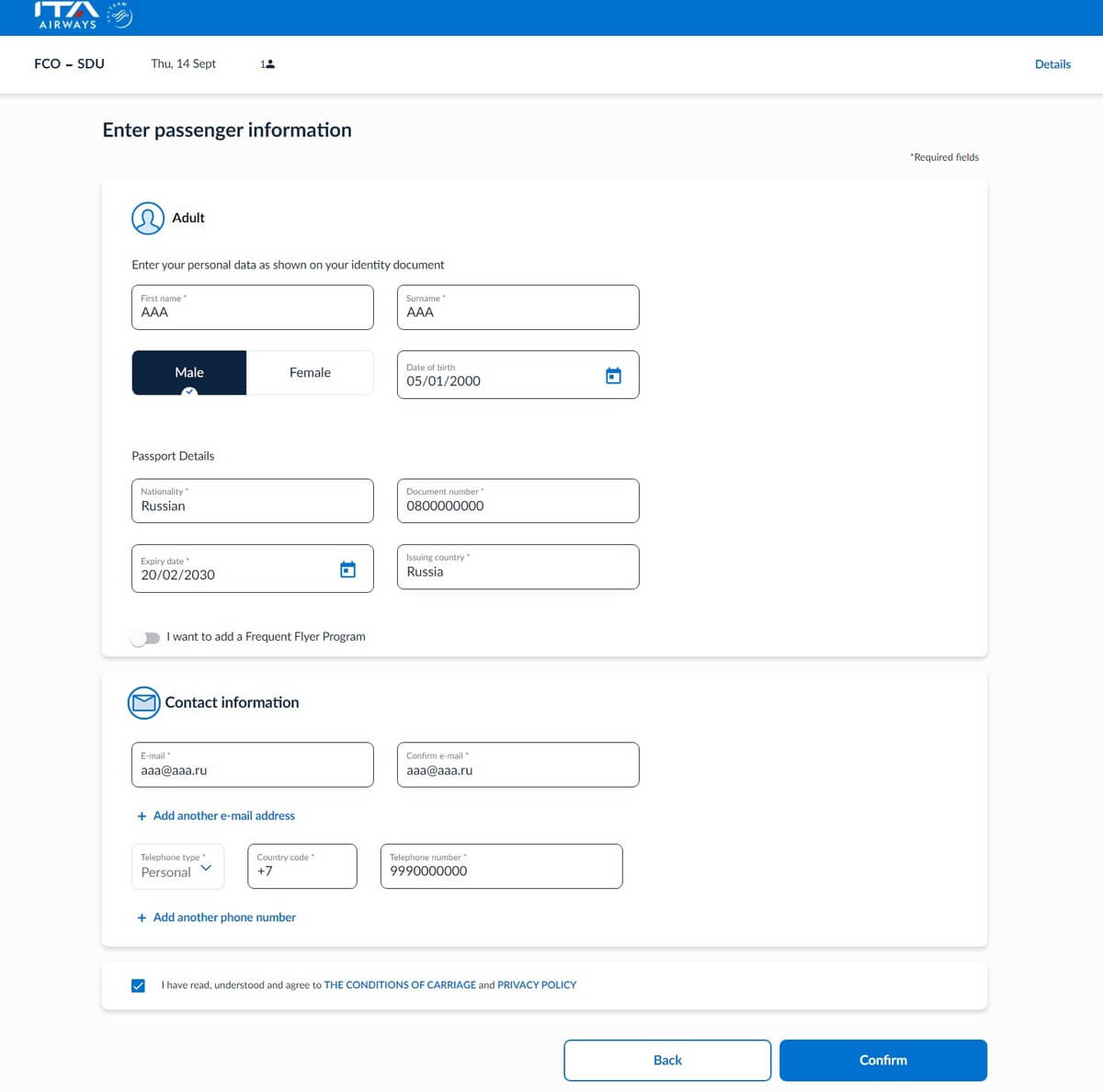Image resolution: width=1103 pixels, height=1092 pixels.
Task: Click the Passport Details label
Action: coord(173,456)
